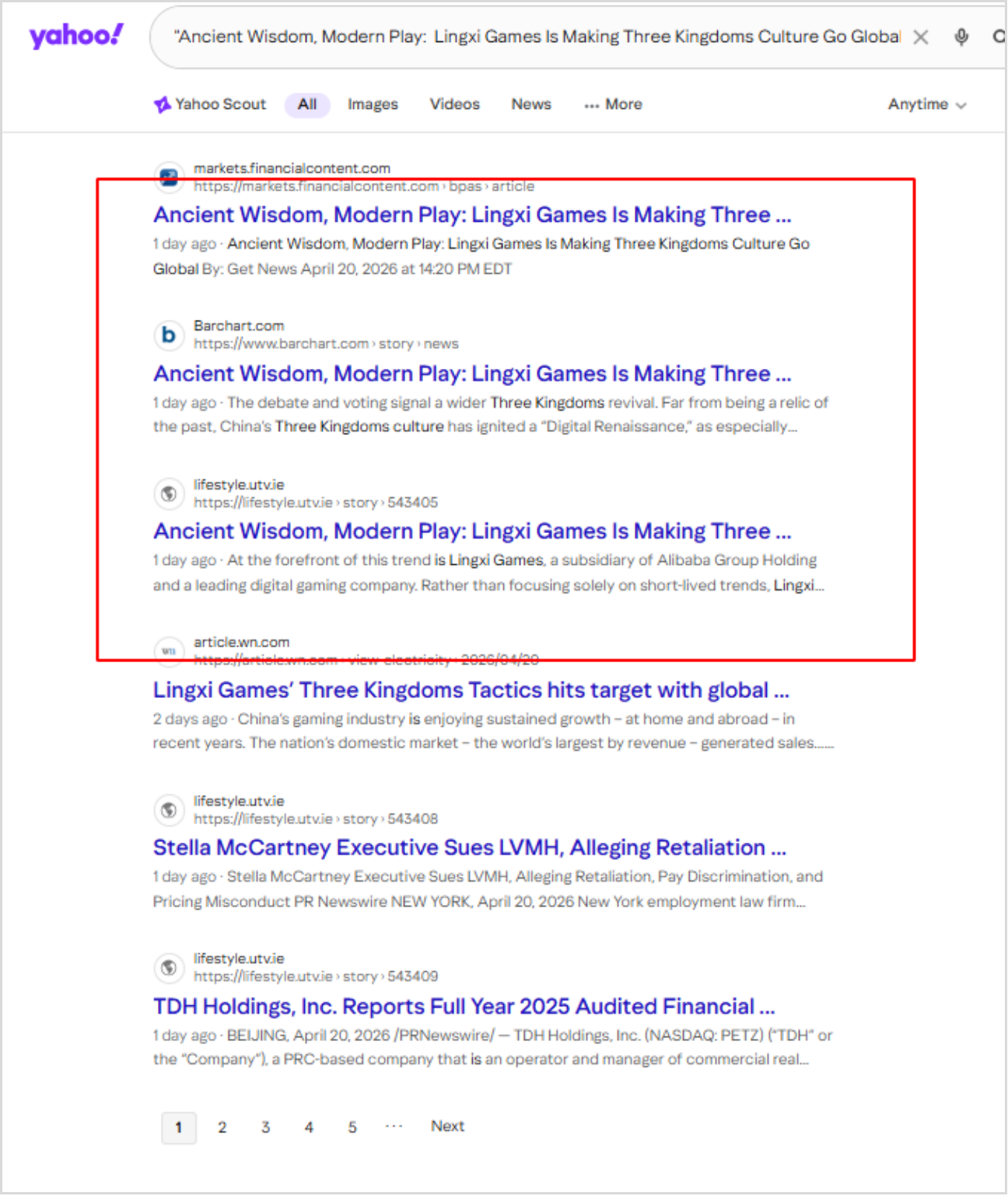Go to results page 3
The image size is (1008, 1196).
pos(266,1128)
